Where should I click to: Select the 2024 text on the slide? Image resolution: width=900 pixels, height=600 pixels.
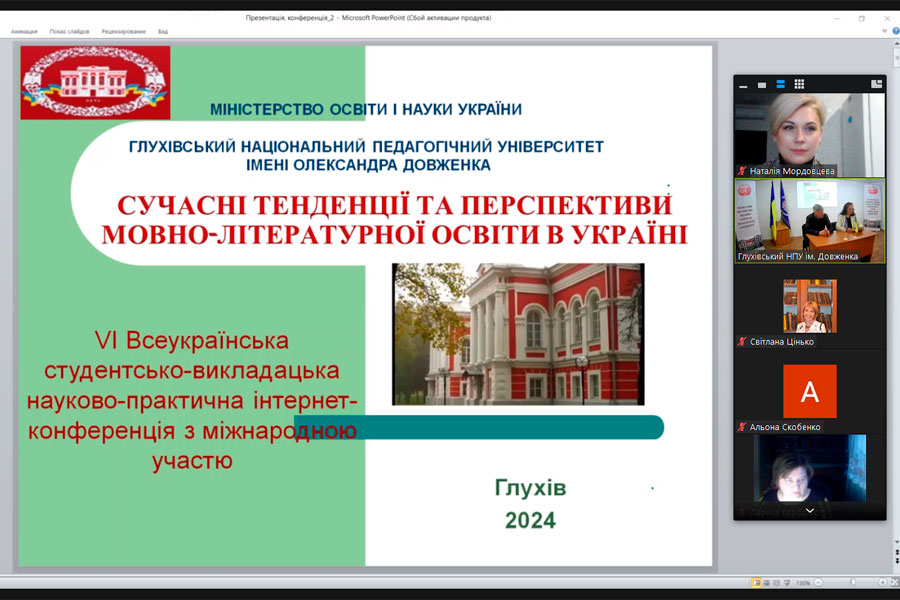[x=530, y=520]
